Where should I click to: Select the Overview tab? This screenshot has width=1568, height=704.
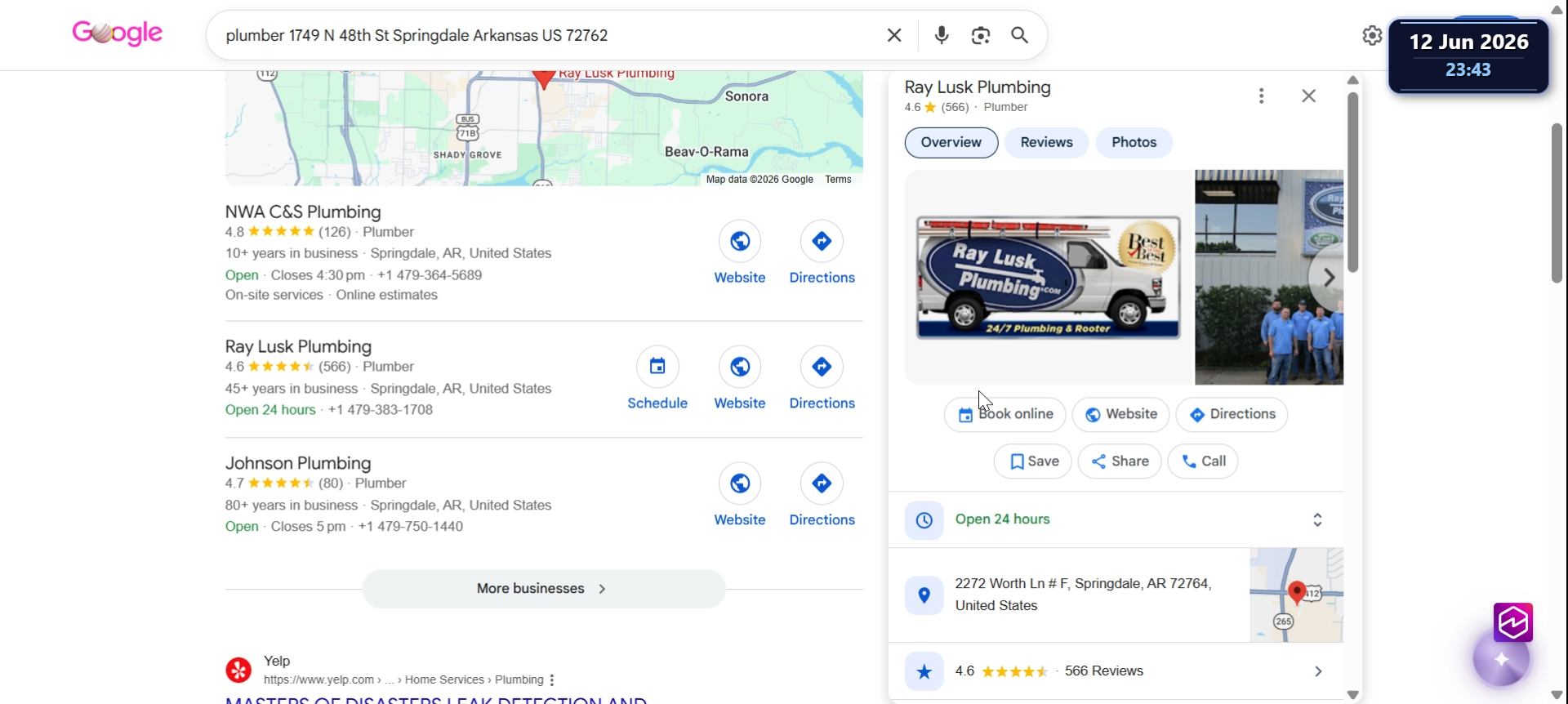tap(951, 143)
